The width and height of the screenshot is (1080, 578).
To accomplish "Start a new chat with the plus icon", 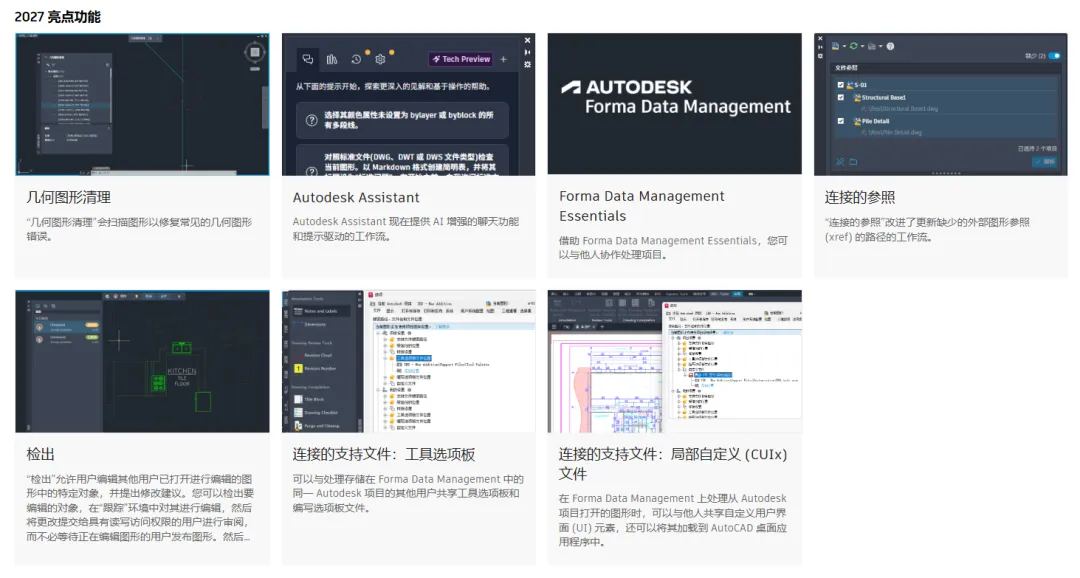I will point(503,59).
